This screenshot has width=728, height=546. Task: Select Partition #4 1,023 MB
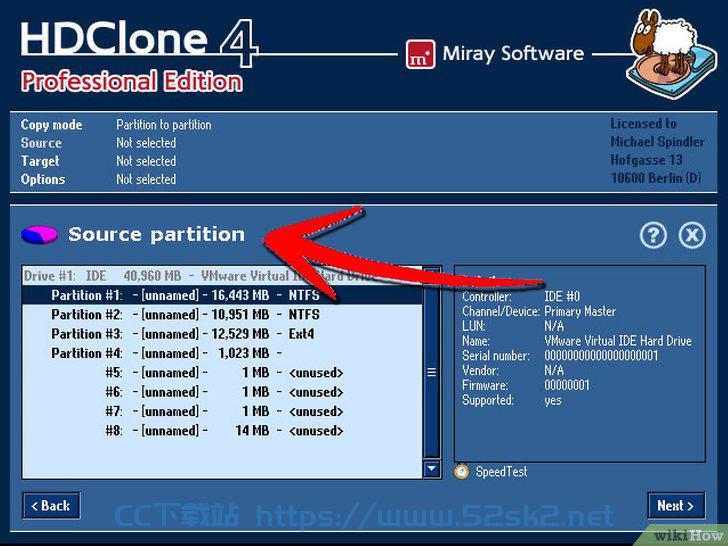tap(222, 353)
